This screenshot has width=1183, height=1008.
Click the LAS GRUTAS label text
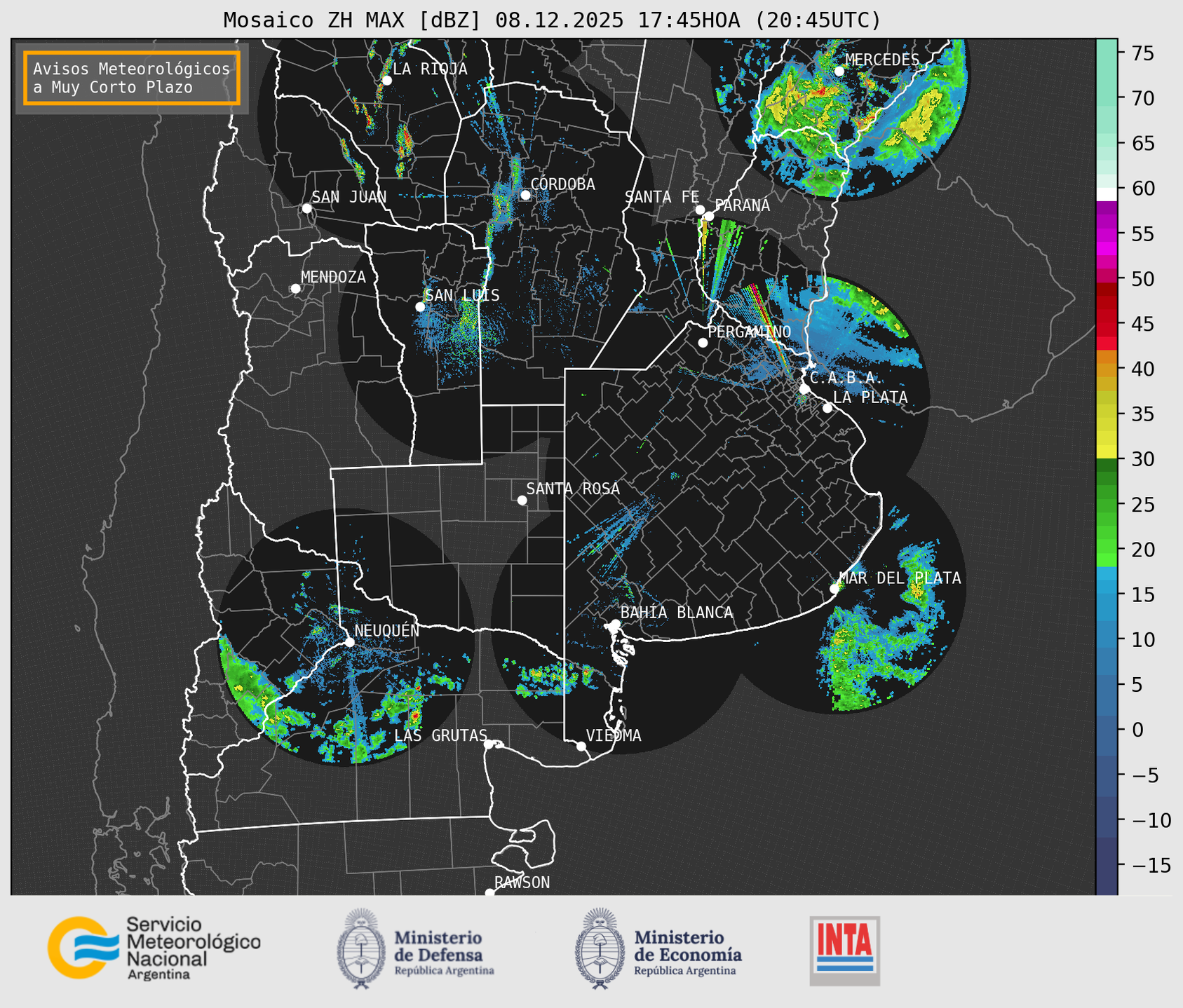click(x=440, y=735)
